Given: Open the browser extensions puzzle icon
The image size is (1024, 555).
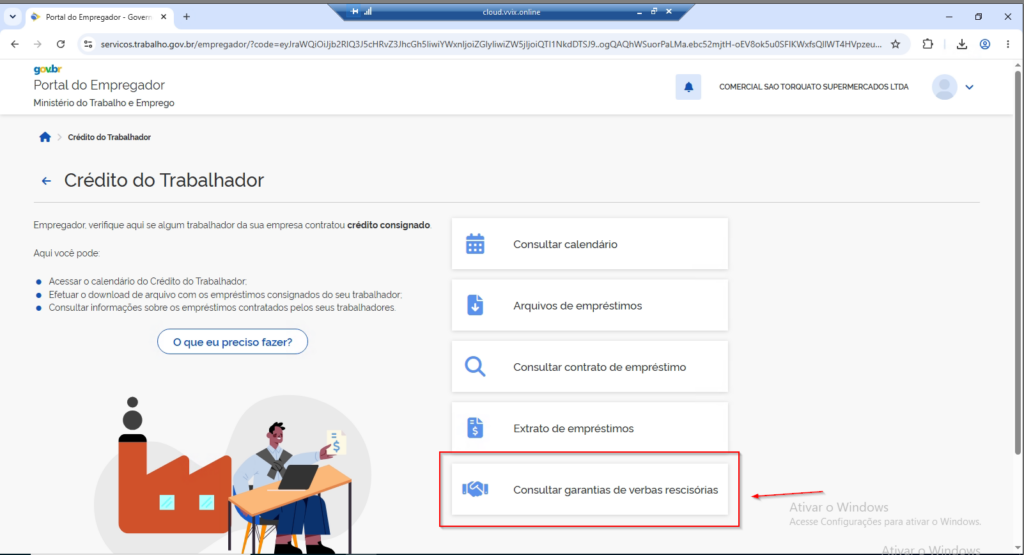Looking at the screenshot, I should [x=927, y=44].
